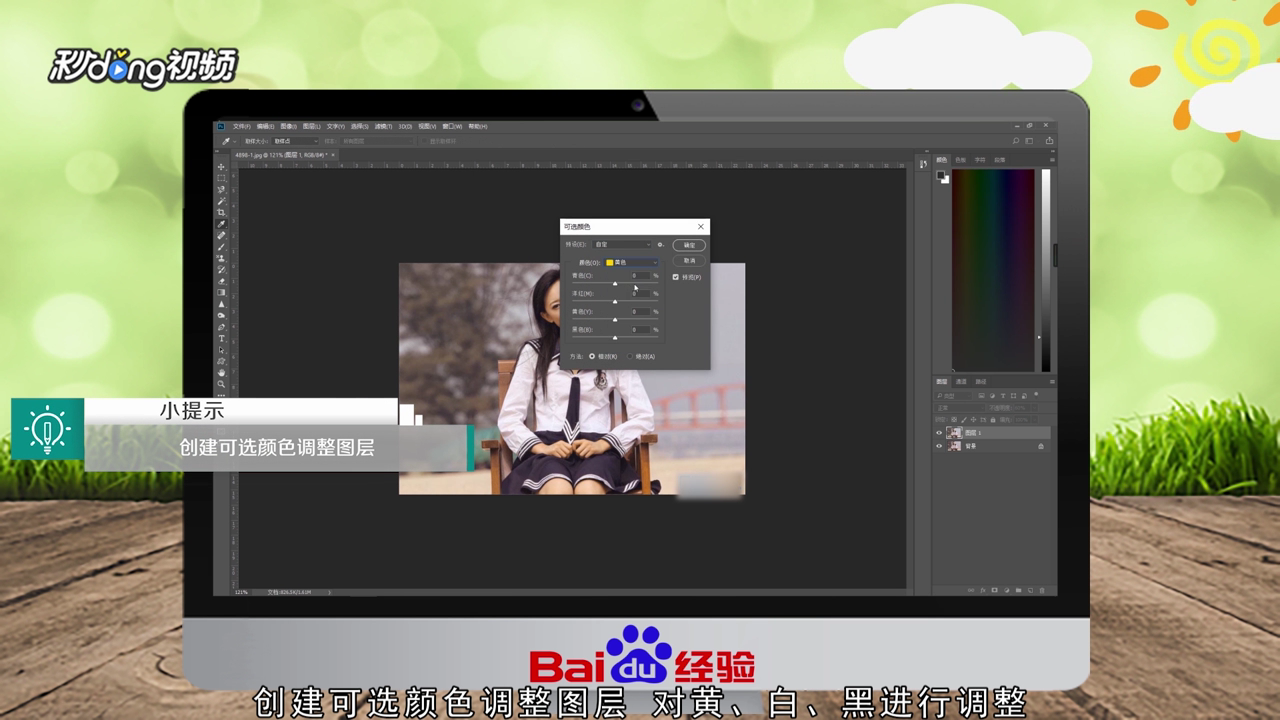Open the 编辑(E) Edit menu
The height and width of the screenshot is (720, 1280).
click(265, 126)
